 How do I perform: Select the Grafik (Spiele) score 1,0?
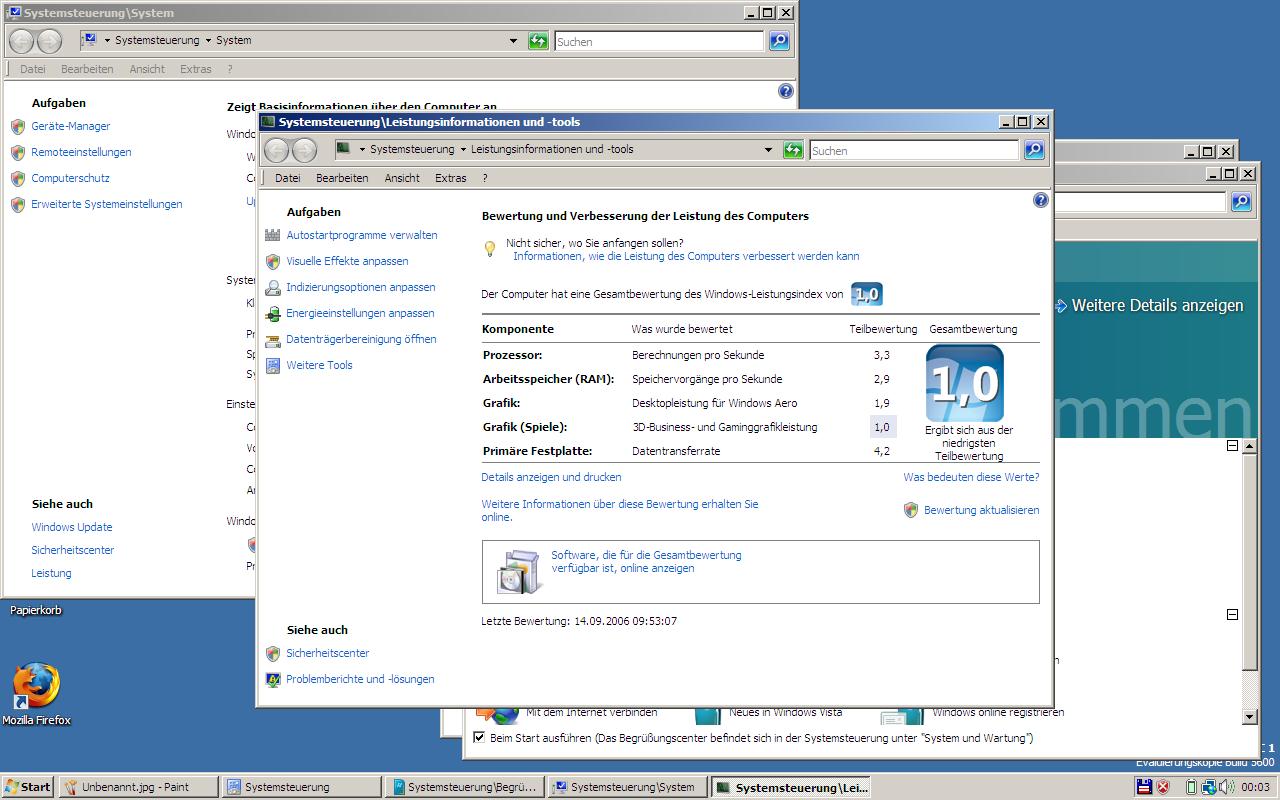point(882,427)
